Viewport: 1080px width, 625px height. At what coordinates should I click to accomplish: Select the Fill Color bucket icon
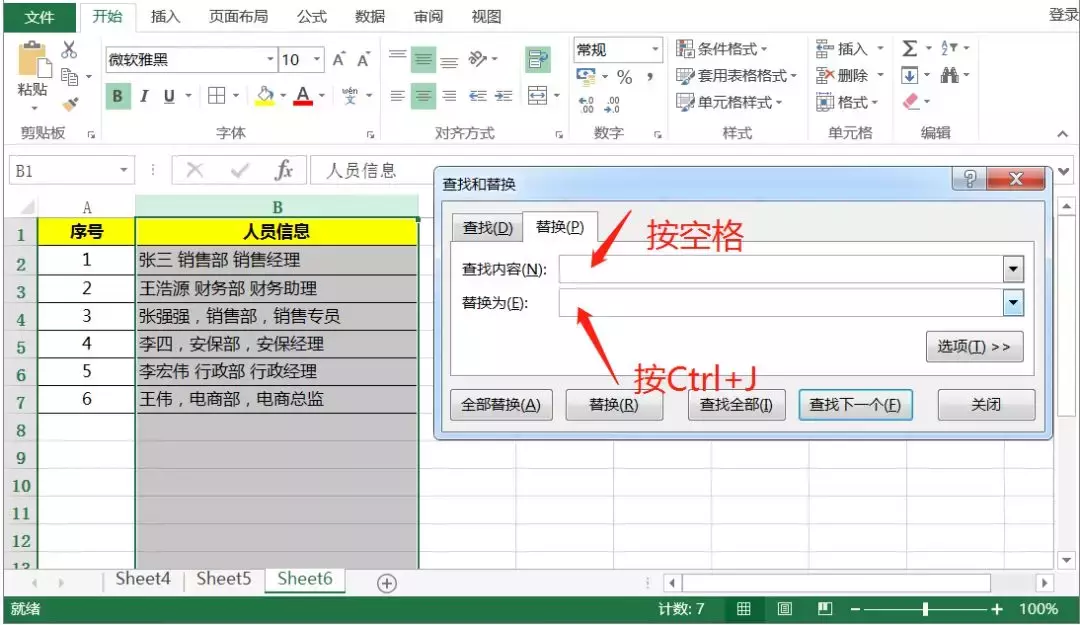tap(266, 96)
